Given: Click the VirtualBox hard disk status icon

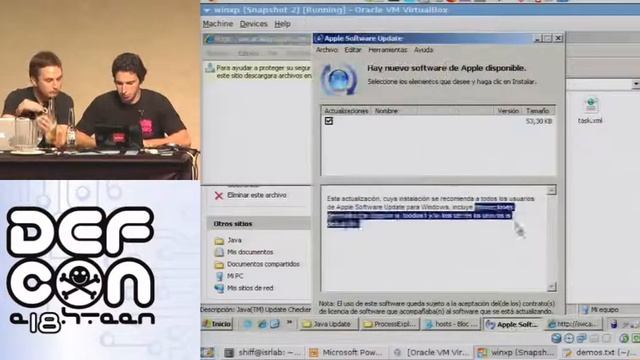Looking at the screenshot, I should [556, 338].
